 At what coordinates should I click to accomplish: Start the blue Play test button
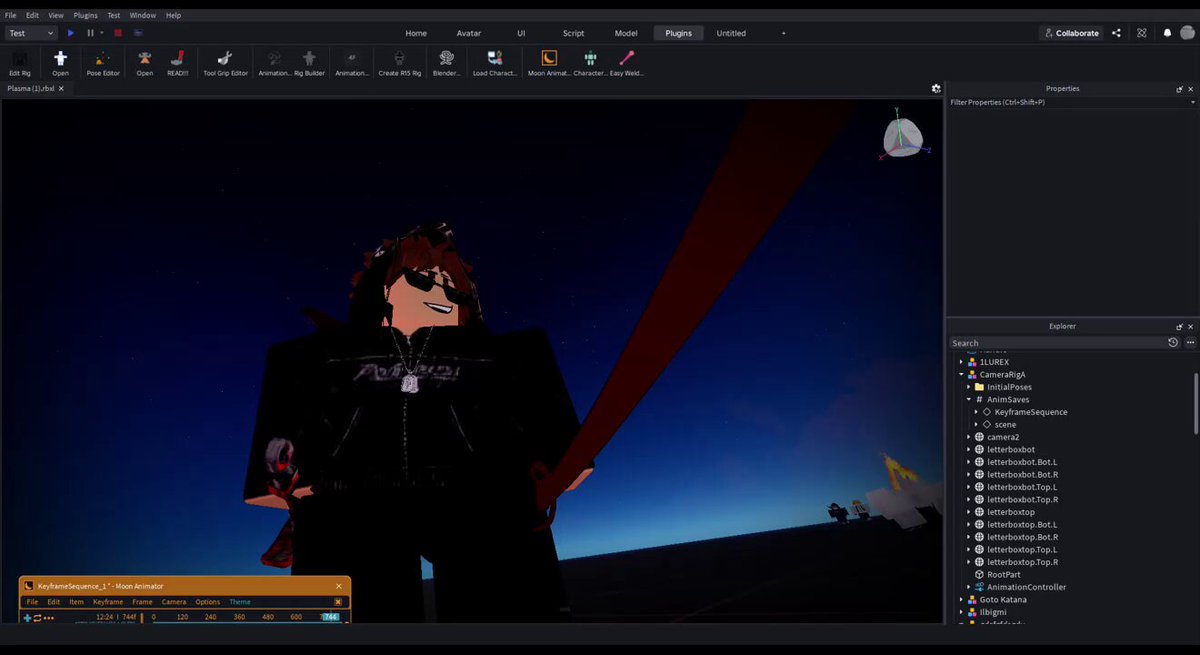point(71,33)
